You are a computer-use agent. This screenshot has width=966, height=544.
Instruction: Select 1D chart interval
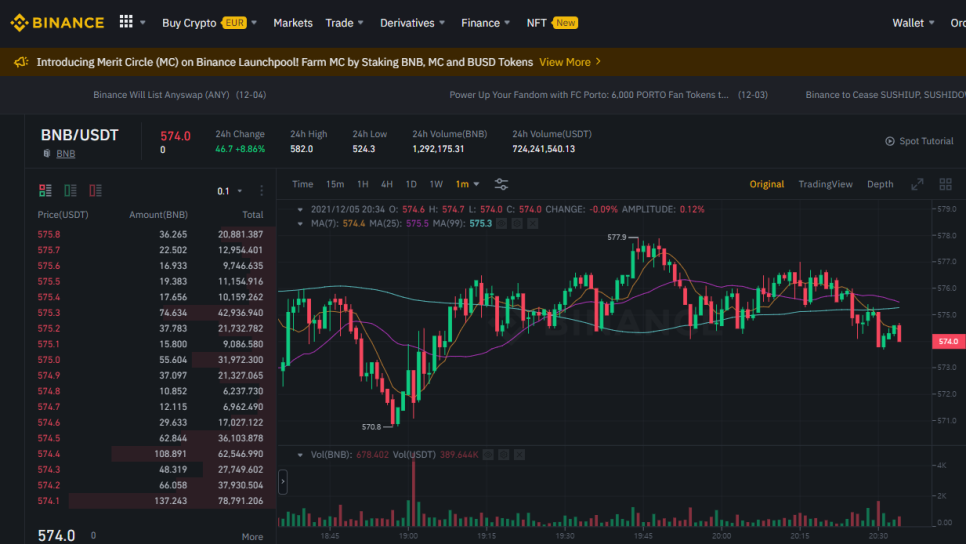pos(411,184)
